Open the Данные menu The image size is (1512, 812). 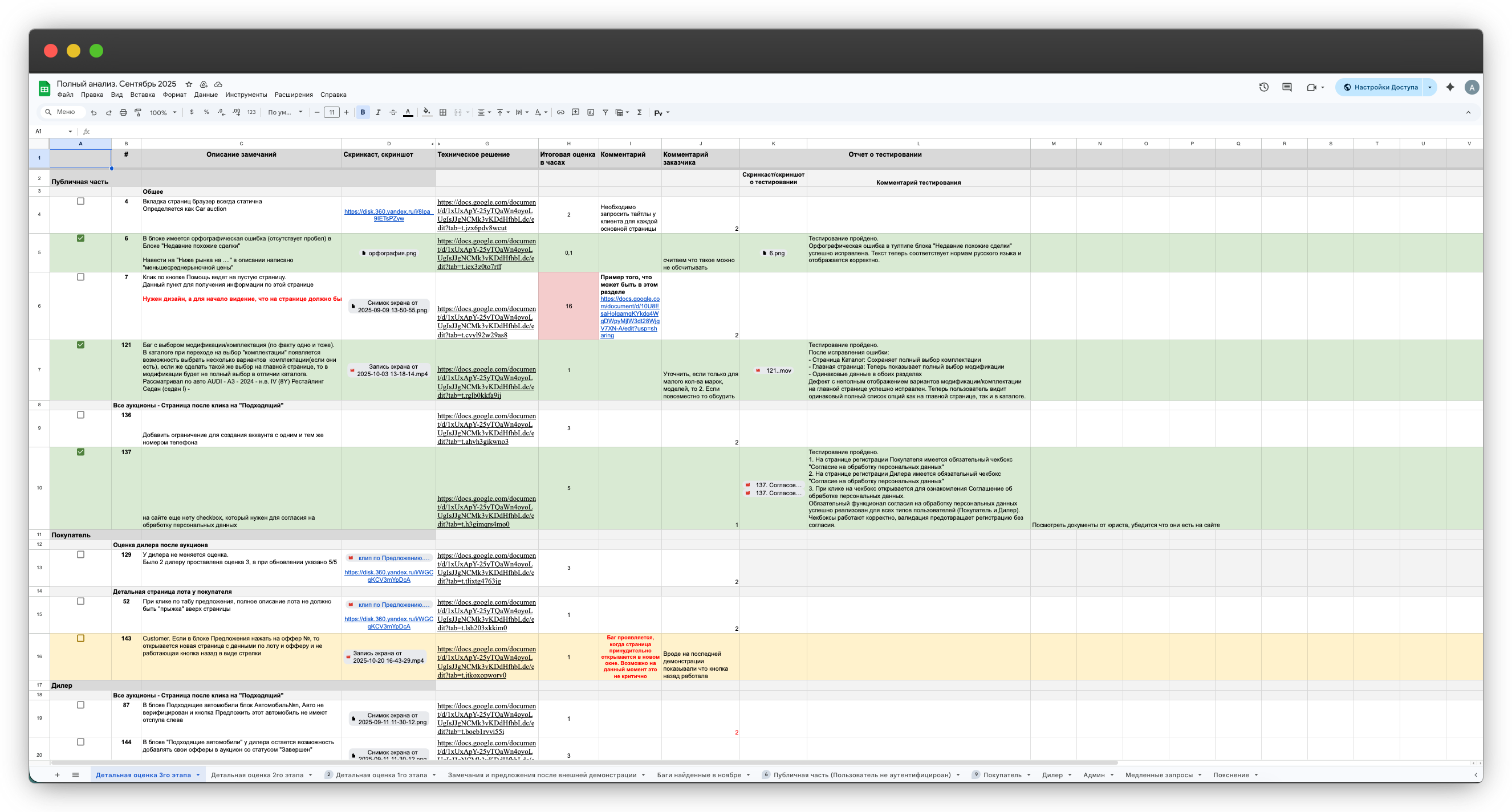[x=205, y=95]
